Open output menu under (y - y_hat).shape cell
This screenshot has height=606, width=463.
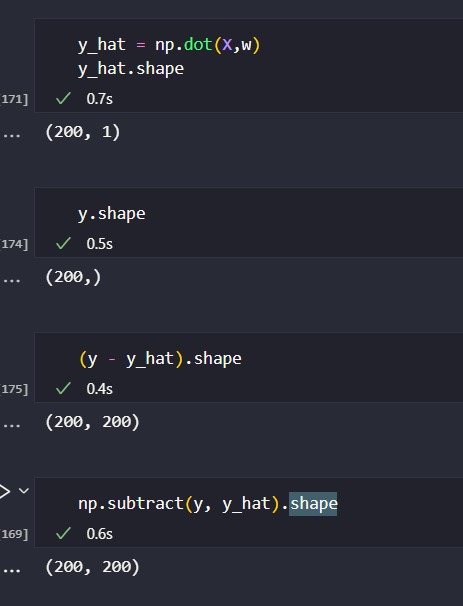coord(12,426)
